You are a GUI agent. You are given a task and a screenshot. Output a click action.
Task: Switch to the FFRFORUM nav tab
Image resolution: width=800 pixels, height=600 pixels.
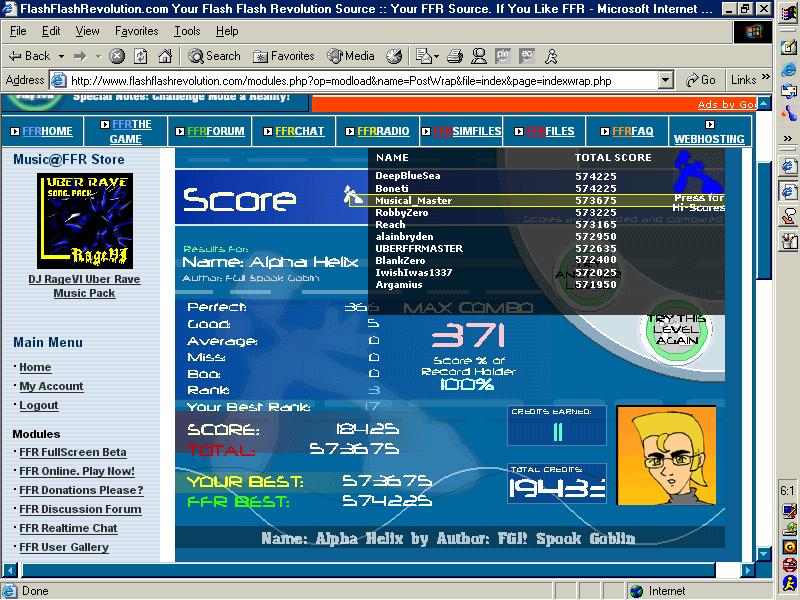coord(210,132)
